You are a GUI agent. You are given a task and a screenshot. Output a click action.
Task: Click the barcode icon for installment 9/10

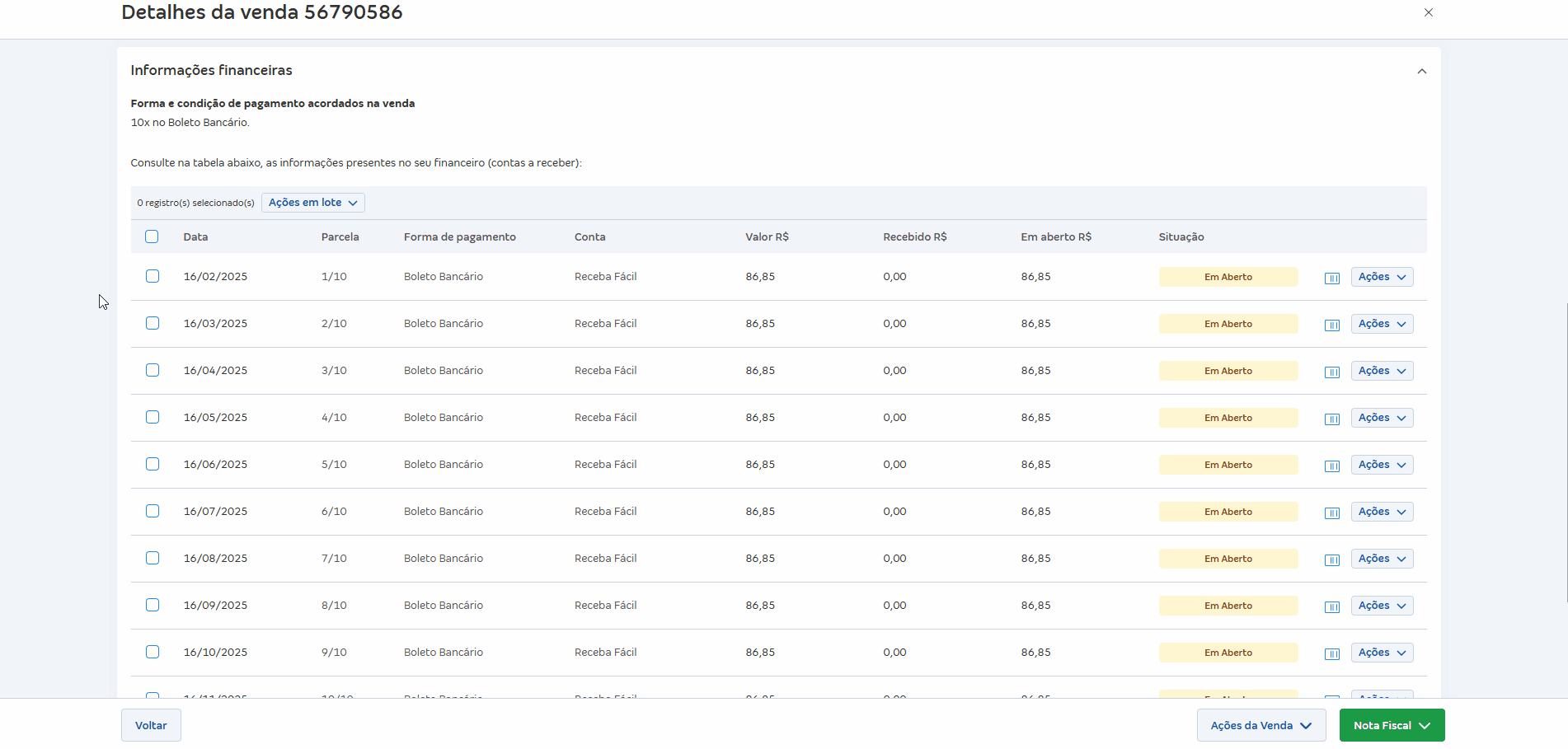point(1331,653)
